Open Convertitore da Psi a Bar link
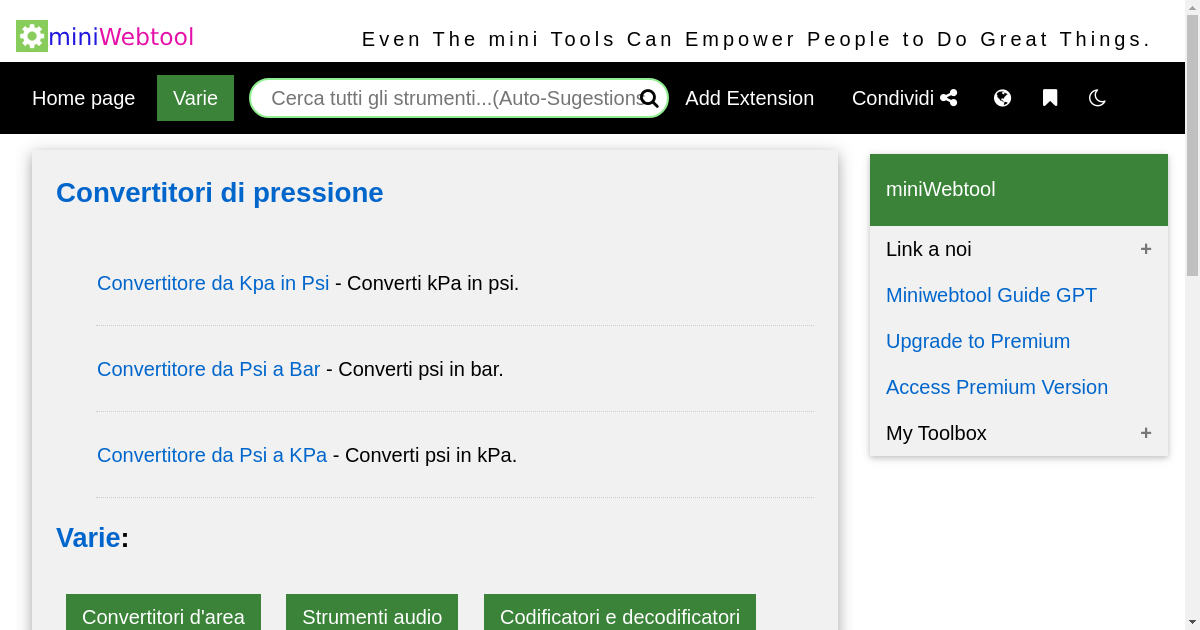This screenshot has width=1200, height=630. click(x=208, y=369)
